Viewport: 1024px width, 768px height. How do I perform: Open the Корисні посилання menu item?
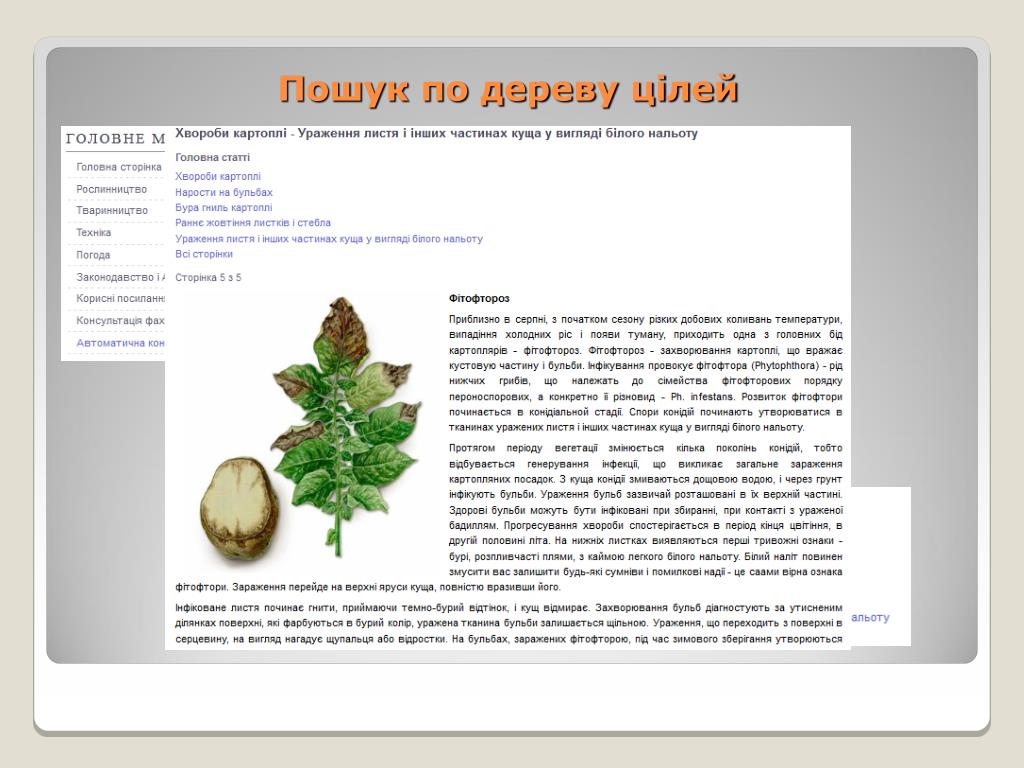tap(120, 298)
